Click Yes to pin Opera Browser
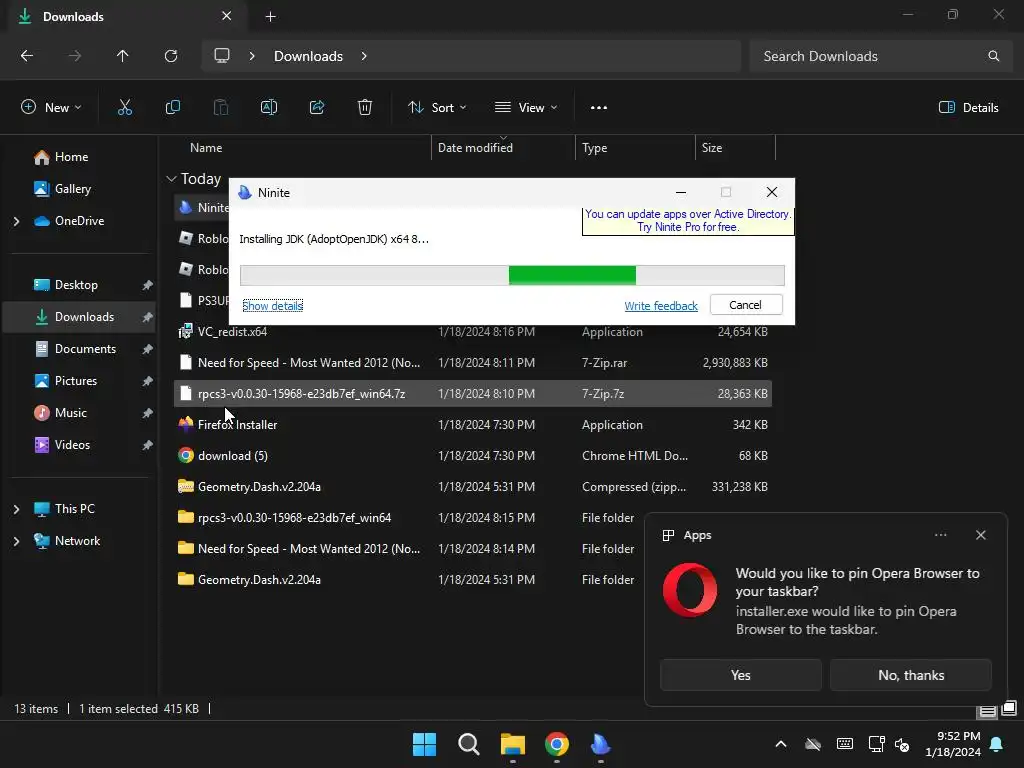 pos(741,675)
